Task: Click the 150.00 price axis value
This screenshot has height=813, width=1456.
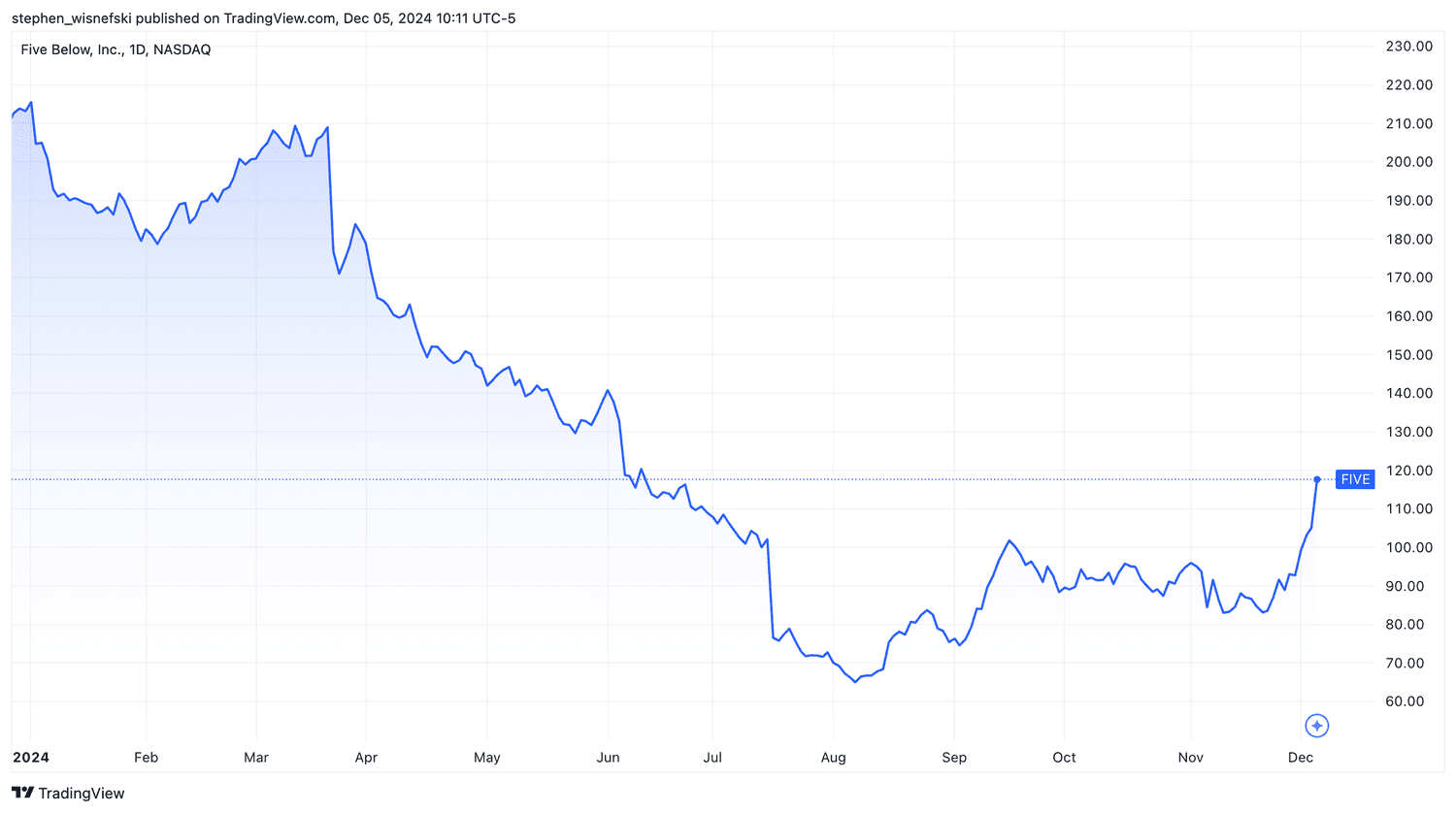Action: pos(1409,355)
